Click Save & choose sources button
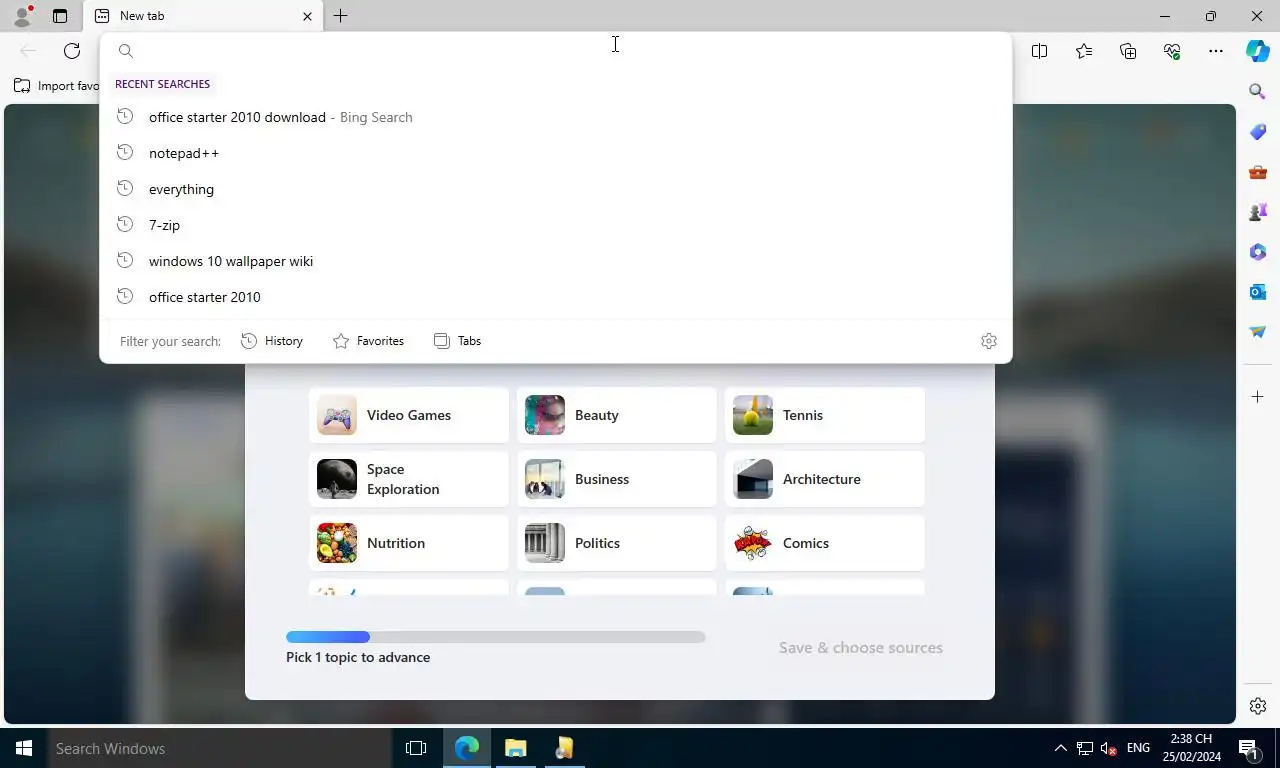The image size is (1280, 768). (861, 648)
